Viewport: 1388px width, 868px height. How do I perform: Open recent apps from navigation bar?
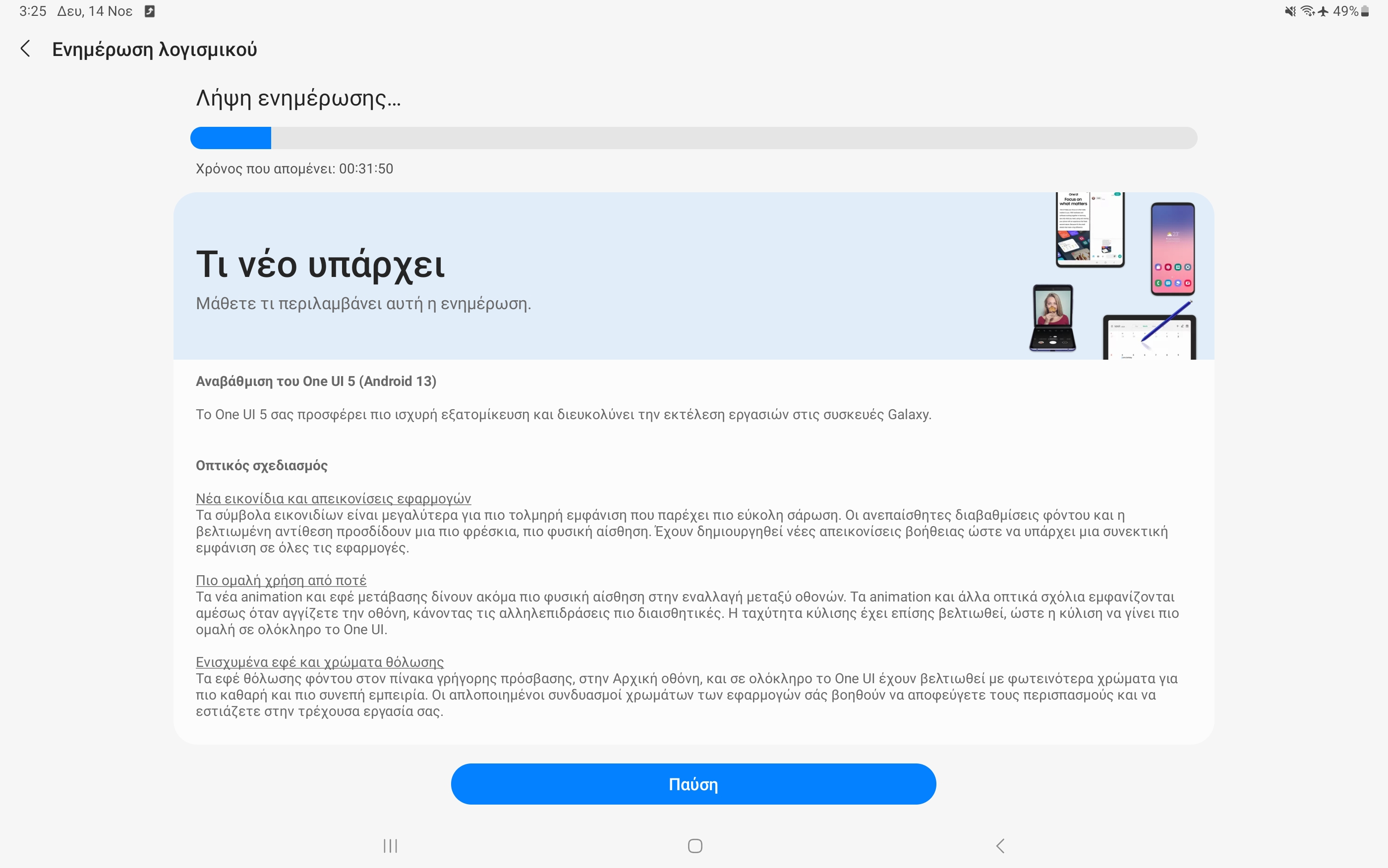(x=391, y=846)
